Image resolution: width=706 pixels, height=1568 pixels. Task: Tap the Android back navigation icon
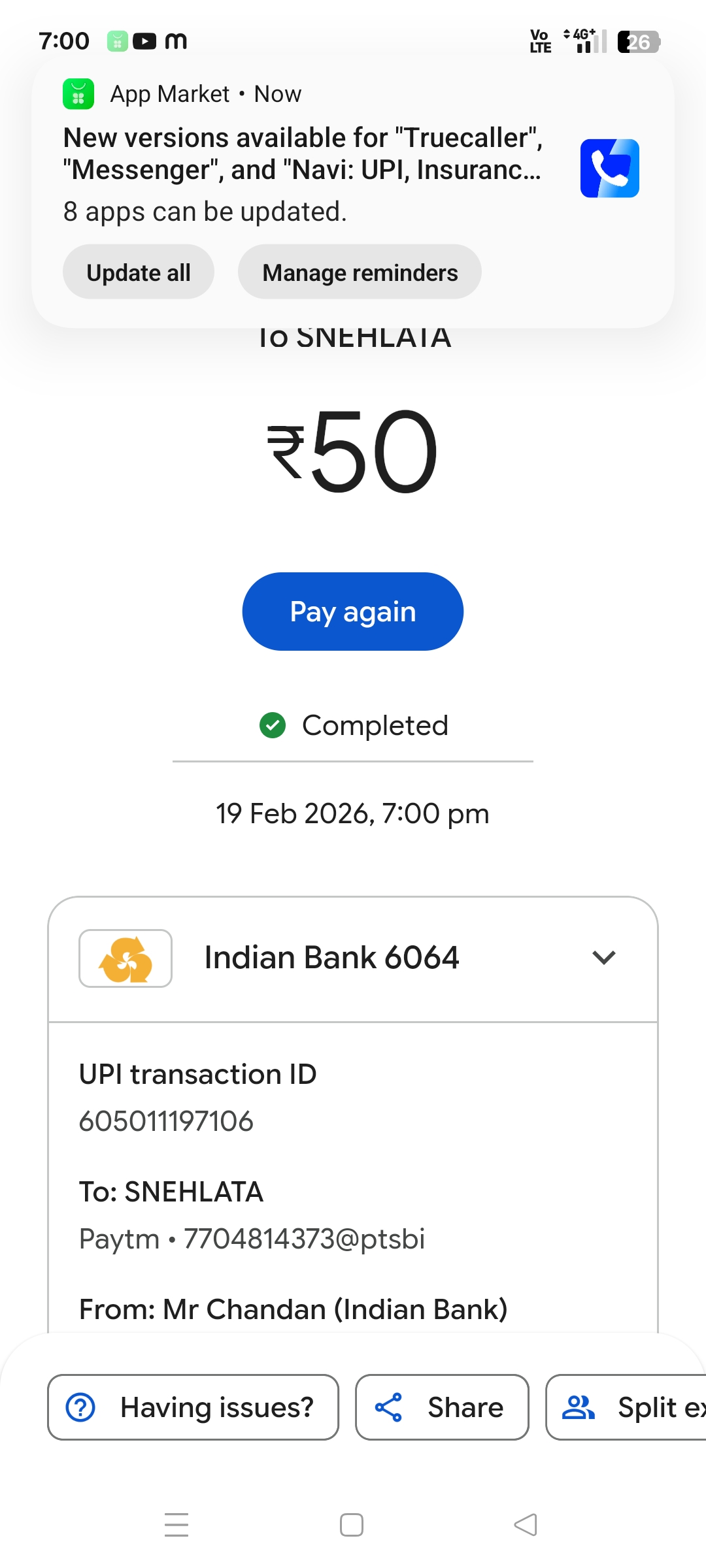[x=526, y=1525]
